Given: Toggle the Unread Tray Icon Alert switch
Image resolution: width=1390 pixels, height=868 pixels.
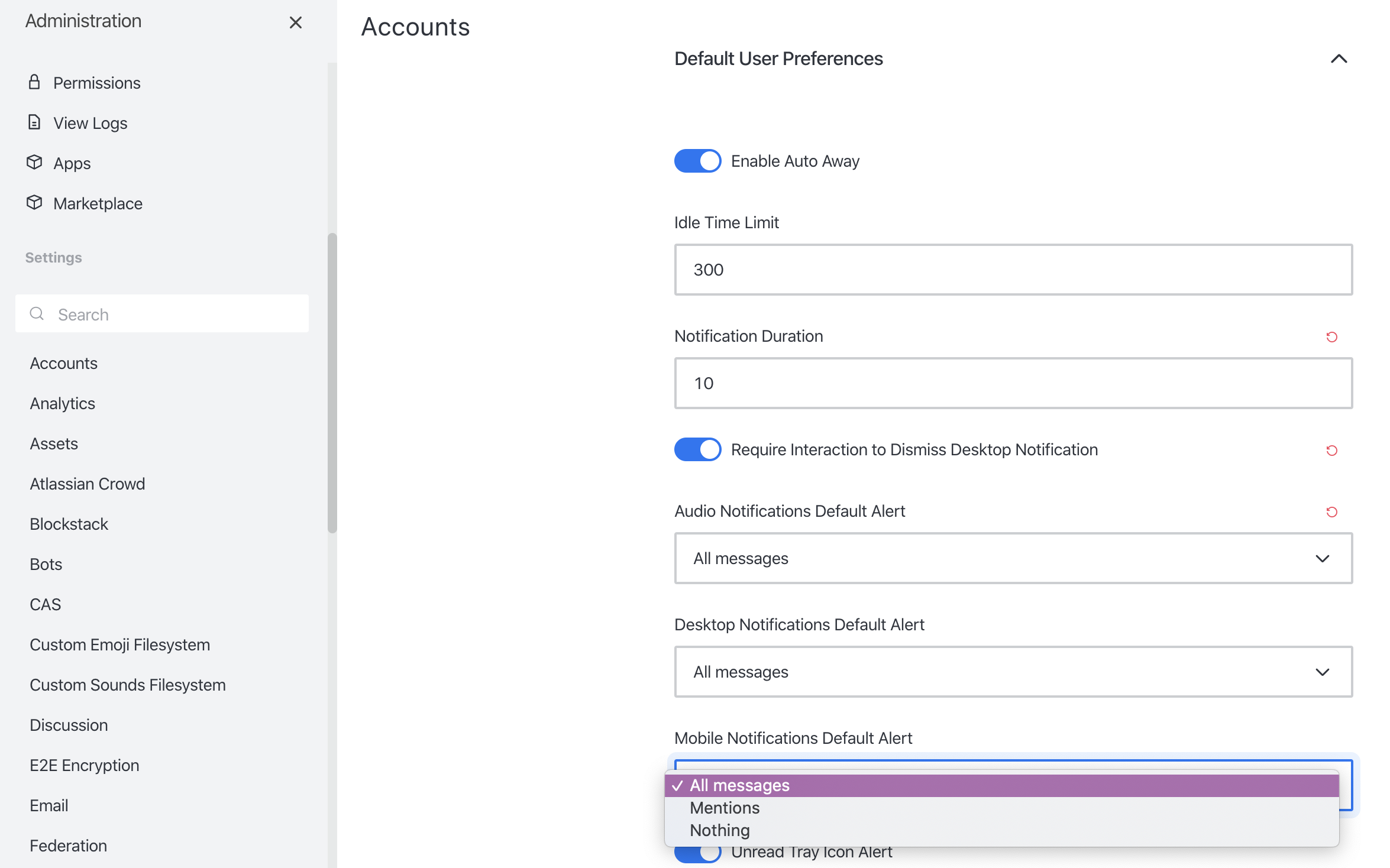Looking at the screenshot, I should click(x=697, y=855).
